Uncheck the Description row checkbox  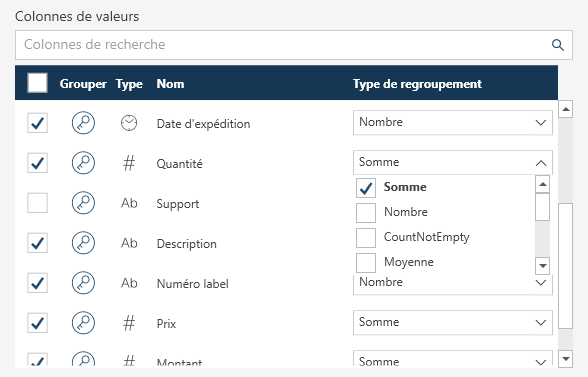coord(38,243)
